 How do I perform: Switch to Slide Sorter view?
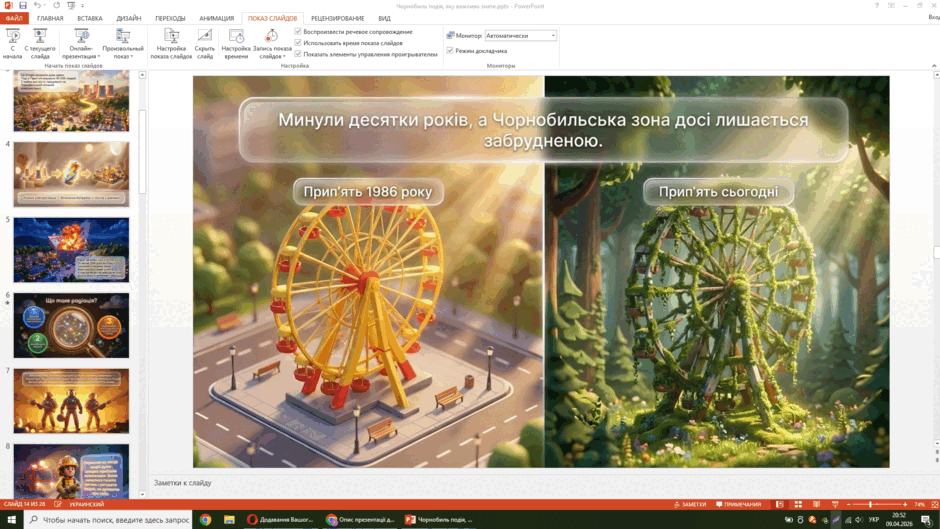798,504
